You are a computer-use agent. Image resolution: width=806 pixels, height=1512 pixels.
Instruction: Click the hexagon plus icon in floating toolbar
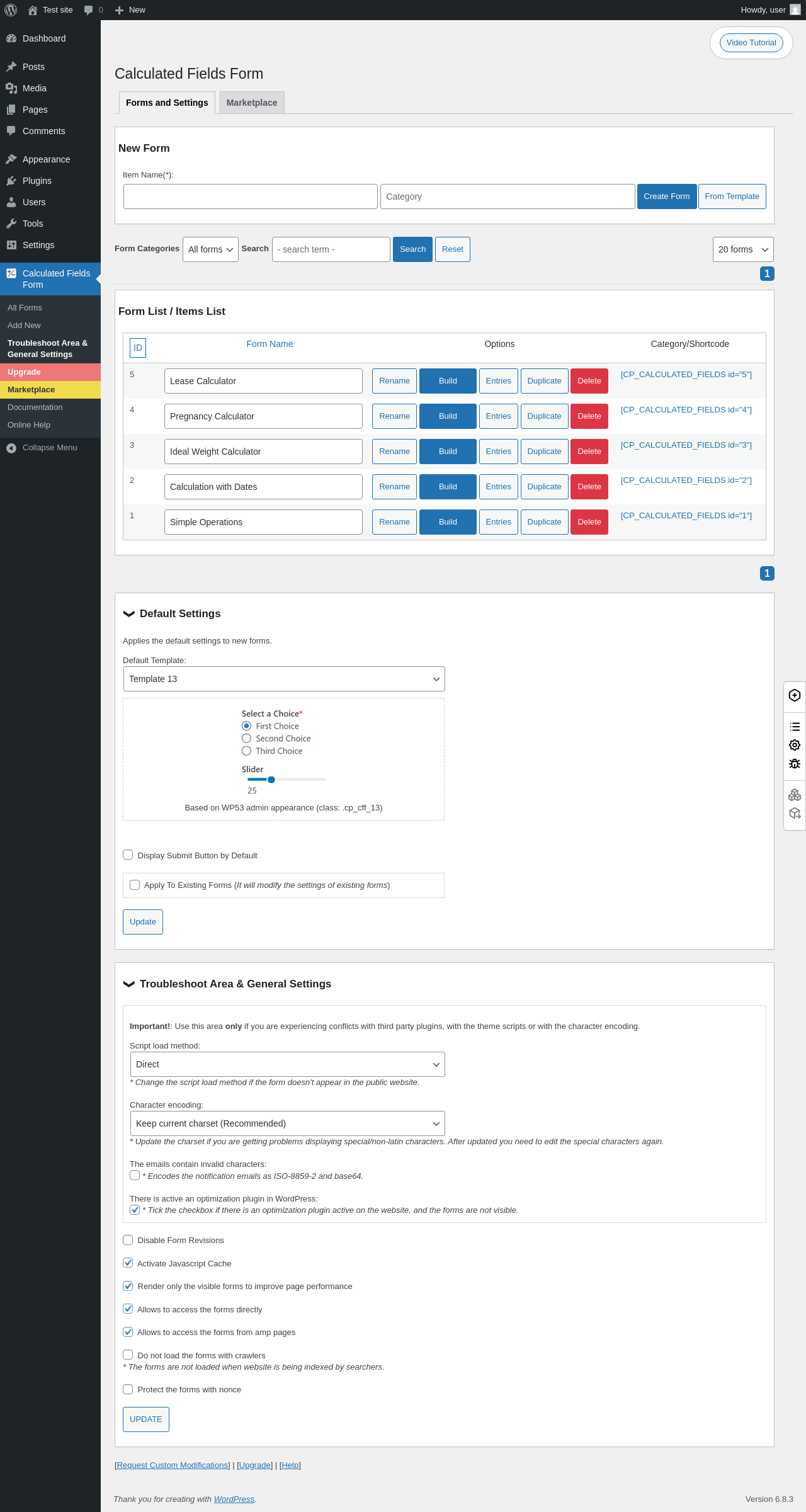point(795,695)
